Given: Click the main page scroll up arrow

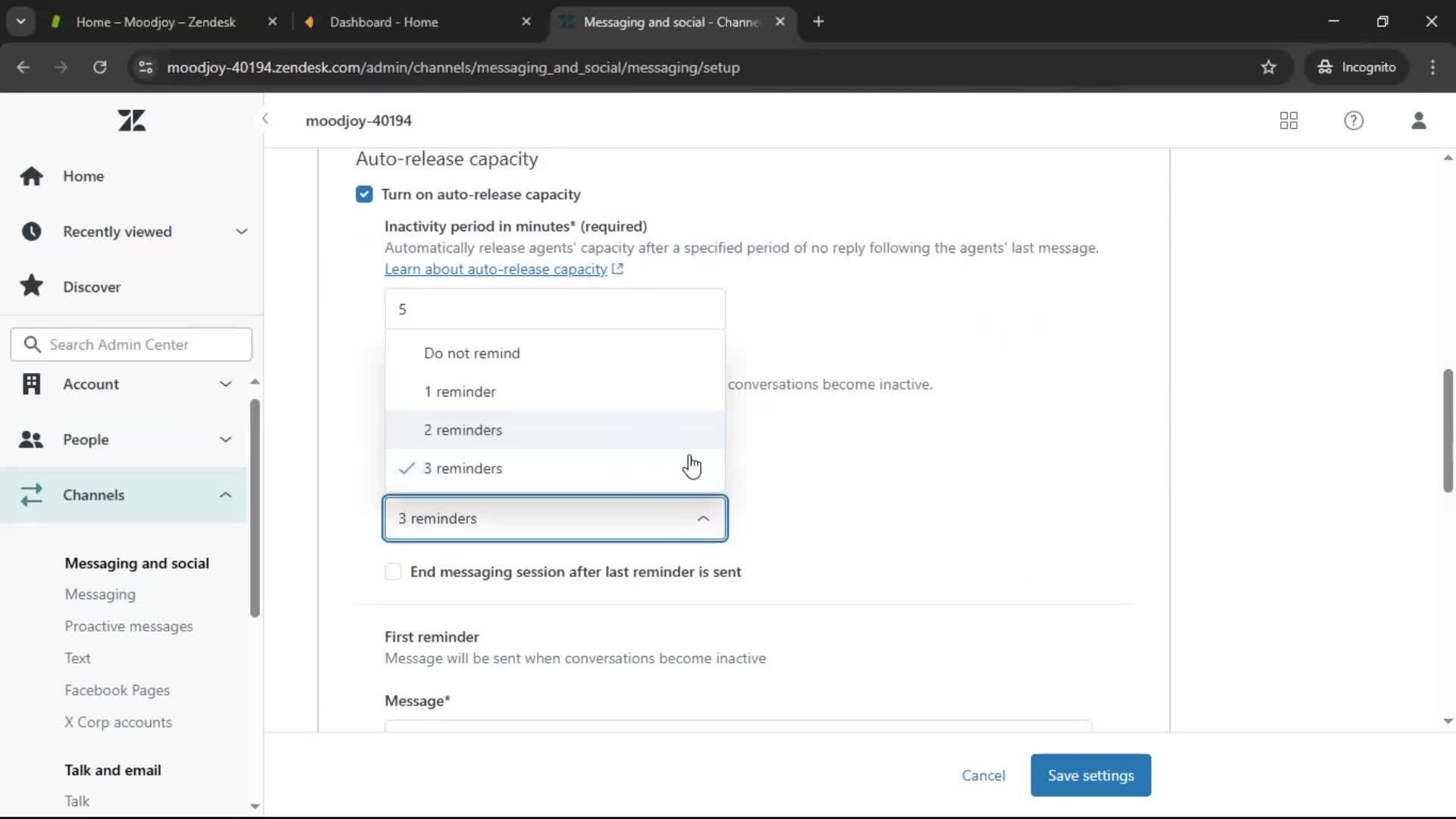Looking at the screenshot, I should point(1448,158).
